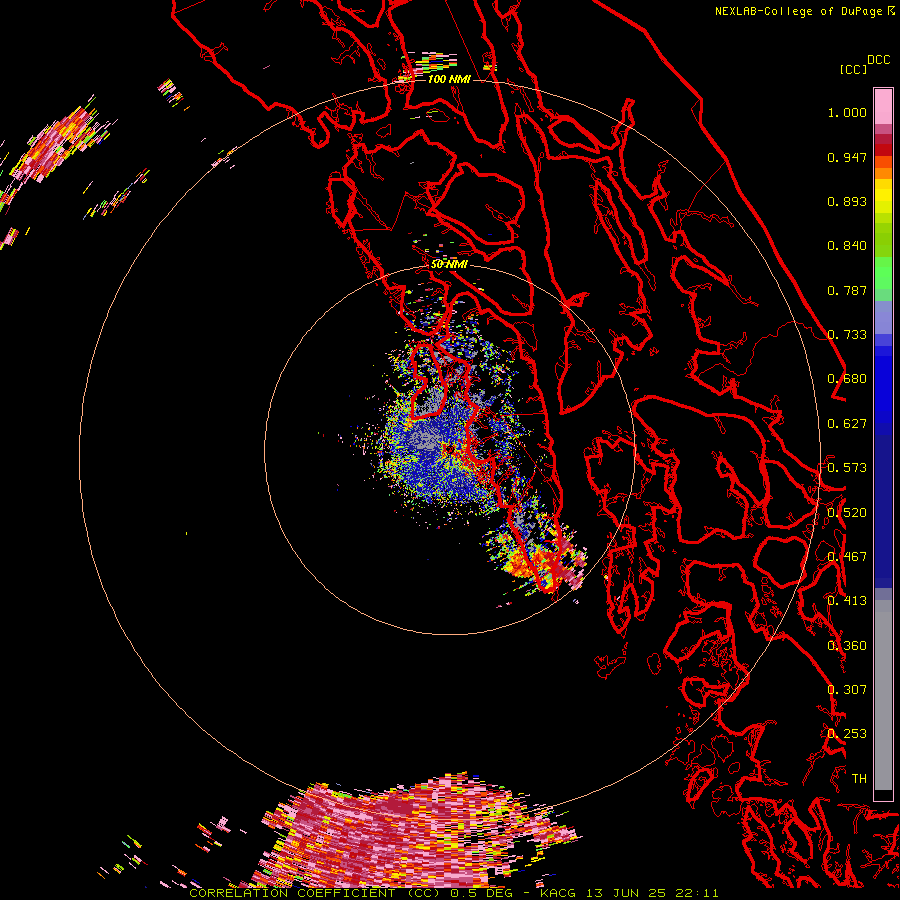Click the 50 NMI range ring label

coord(449,264)
